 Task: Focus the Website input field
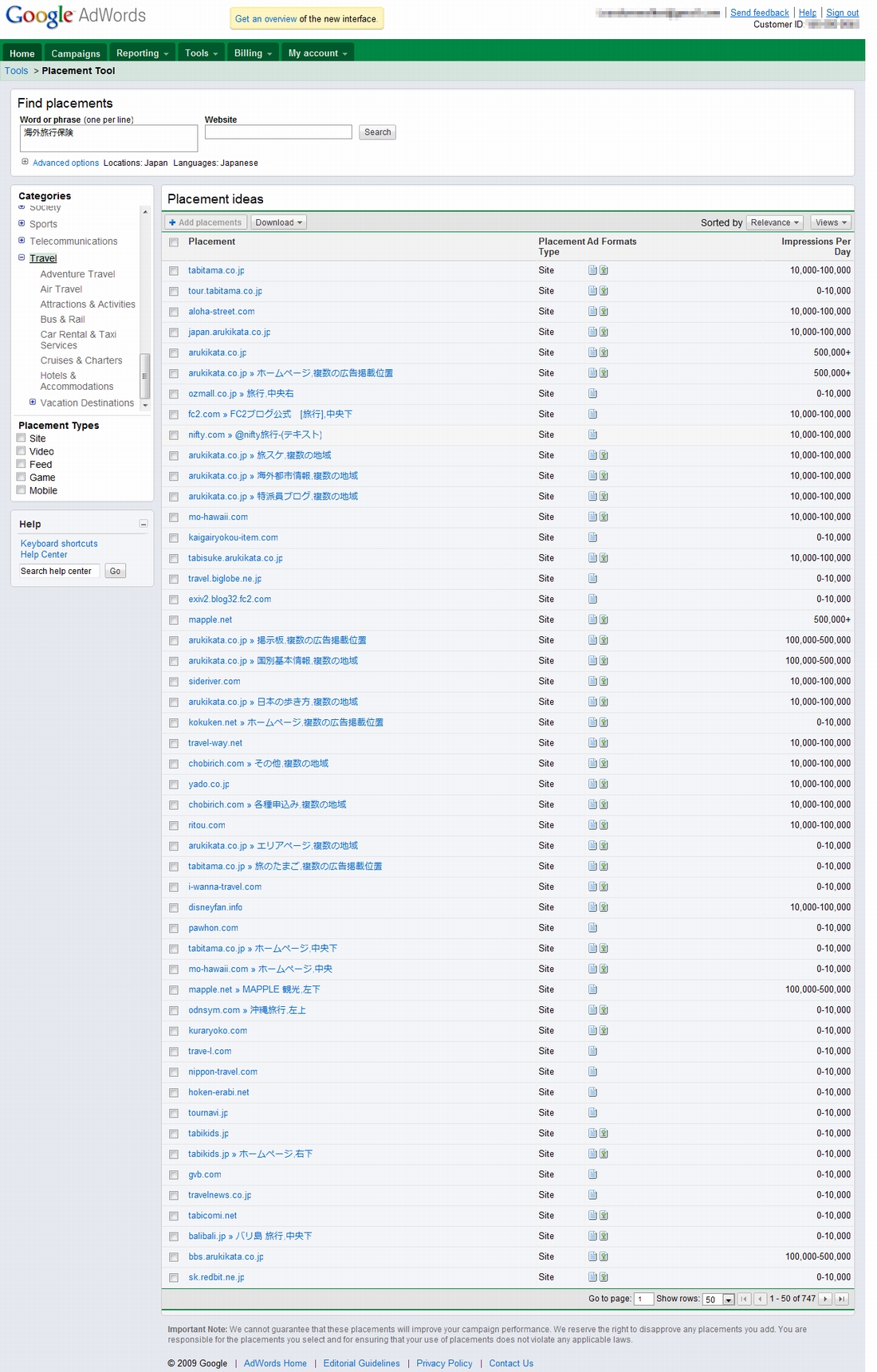[278, 132]
